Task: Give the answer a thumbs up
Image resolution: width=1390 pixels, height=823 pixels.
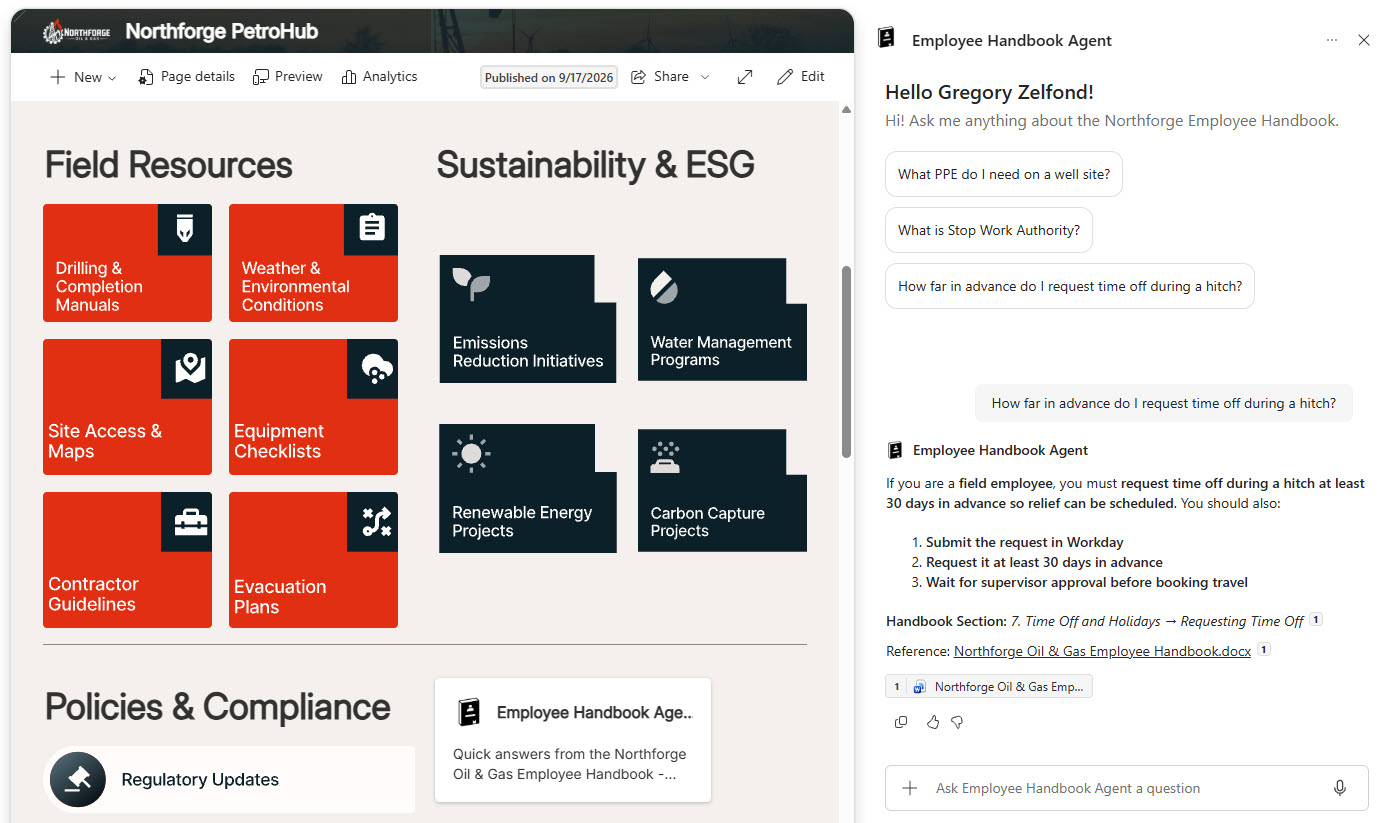Action: pos(933,722)
